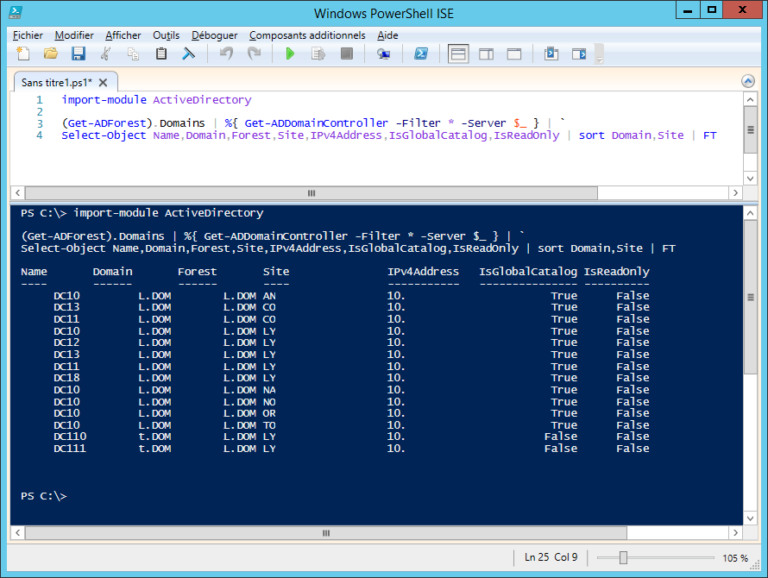
Task: Click script pane scroll down arrow
Action: pyautogui.click(x=750, y=178)
